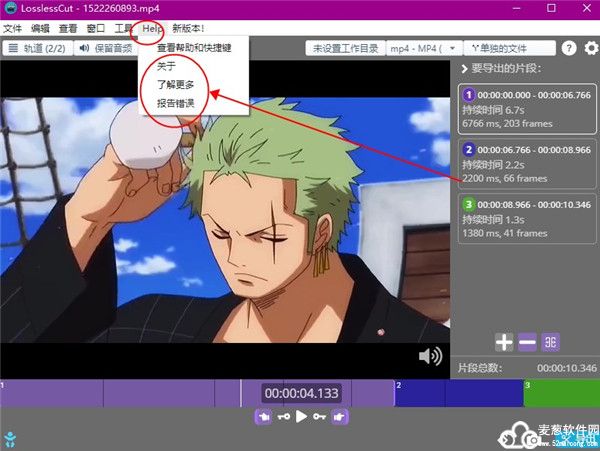The image size is (600, 451).
Task: Click the Help menu
Action: [x=152, y=29]
